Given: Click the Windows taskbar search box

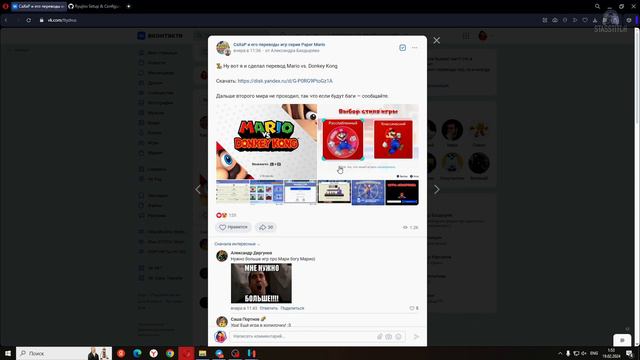Looking at the screenshot, I should pyautogui.click(x=64, y=353).
